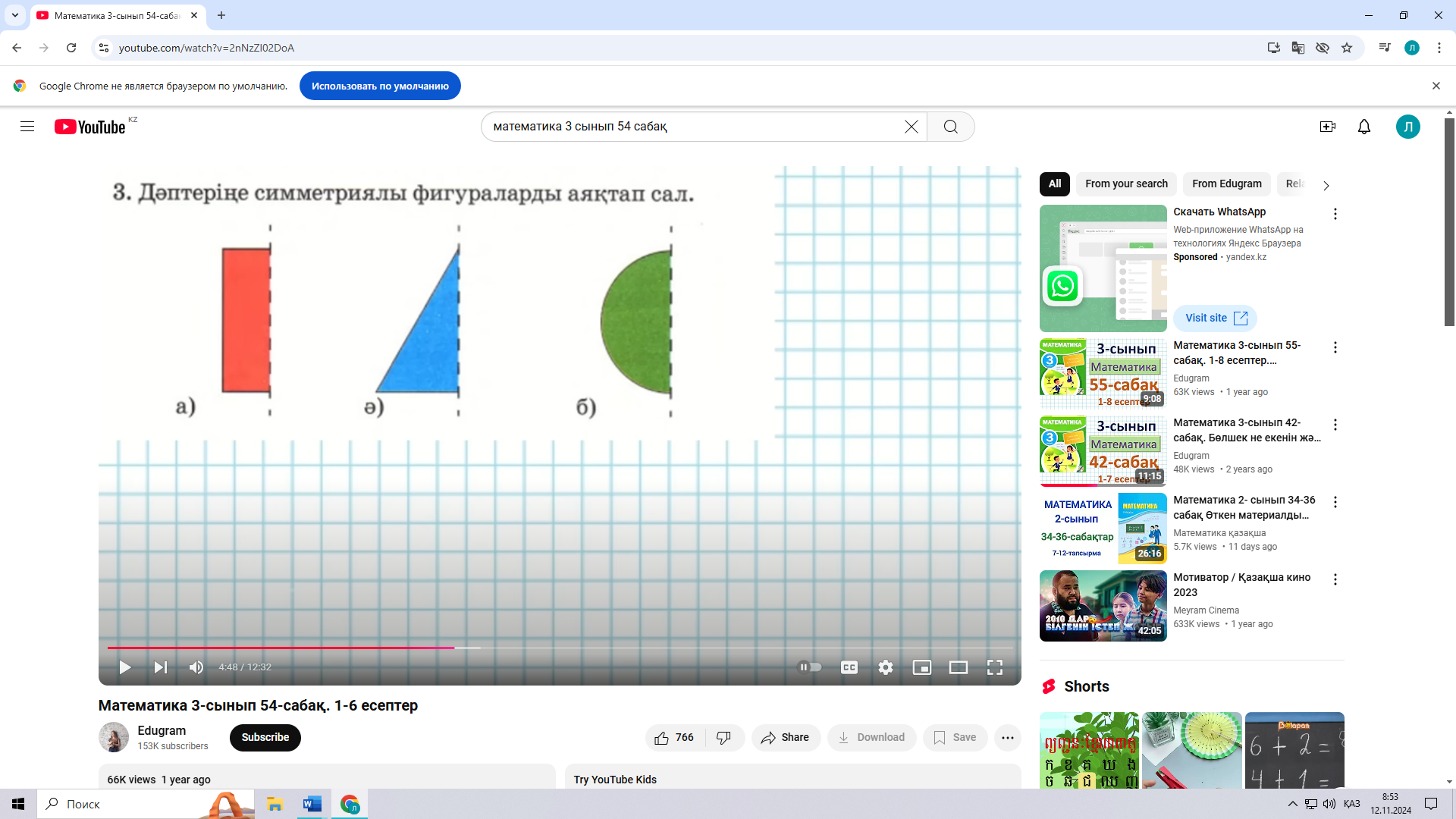Image resolution: width=1456 pixels, height=819 pixels.
Task: Select the From Edugram filter chip
Action: pos(1226,184)
